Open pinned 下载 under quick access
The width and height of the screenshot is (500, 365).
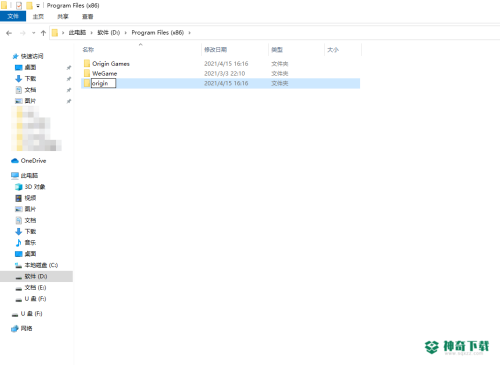(x=30, y=79)
